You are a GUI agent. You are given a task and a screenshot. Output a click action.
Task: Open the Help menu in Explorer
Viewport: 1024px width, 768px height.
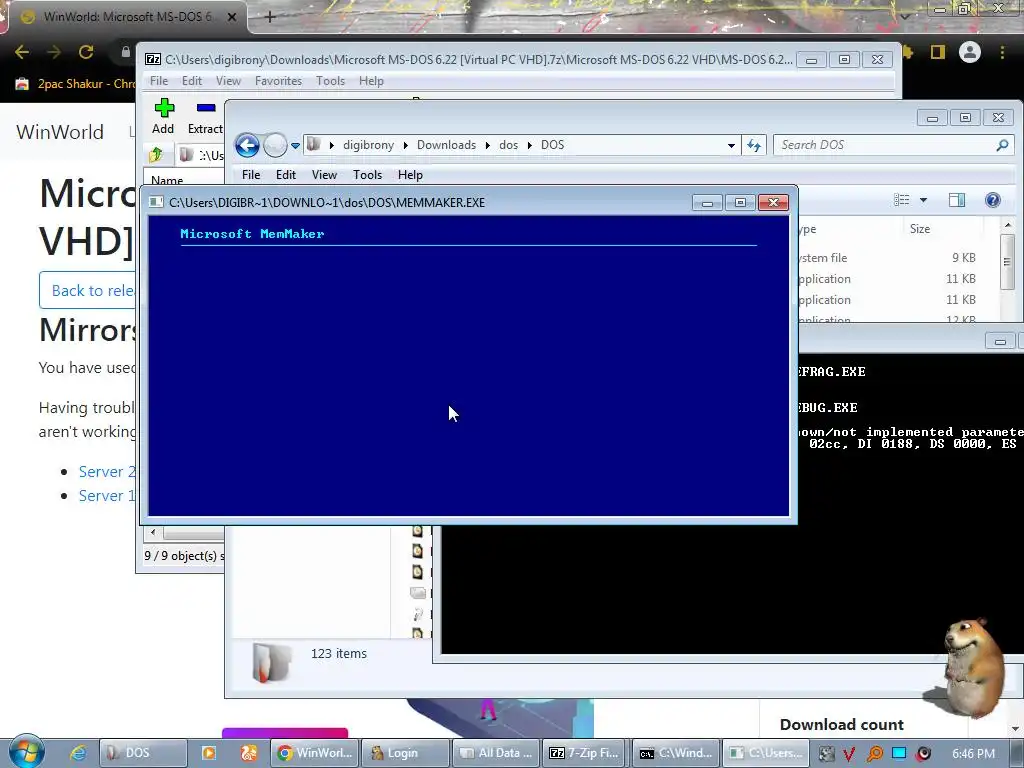(x=410, y=174)
